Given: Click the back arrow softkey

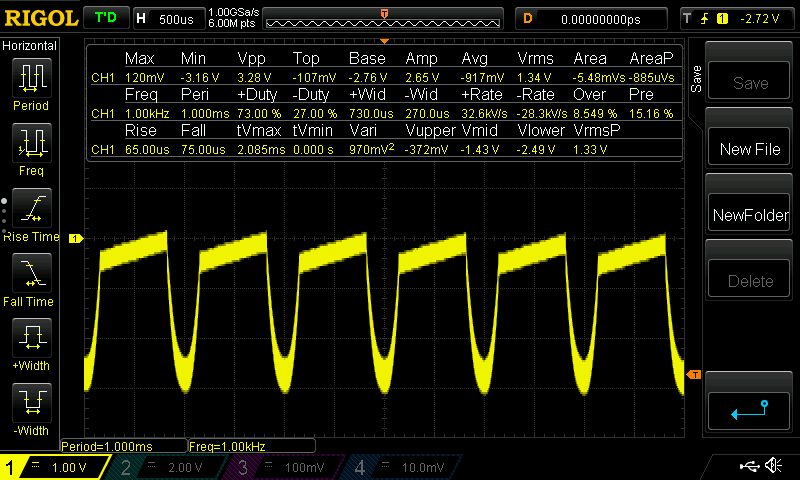Looking at the screenshot, I should click(x=749, y=411).
